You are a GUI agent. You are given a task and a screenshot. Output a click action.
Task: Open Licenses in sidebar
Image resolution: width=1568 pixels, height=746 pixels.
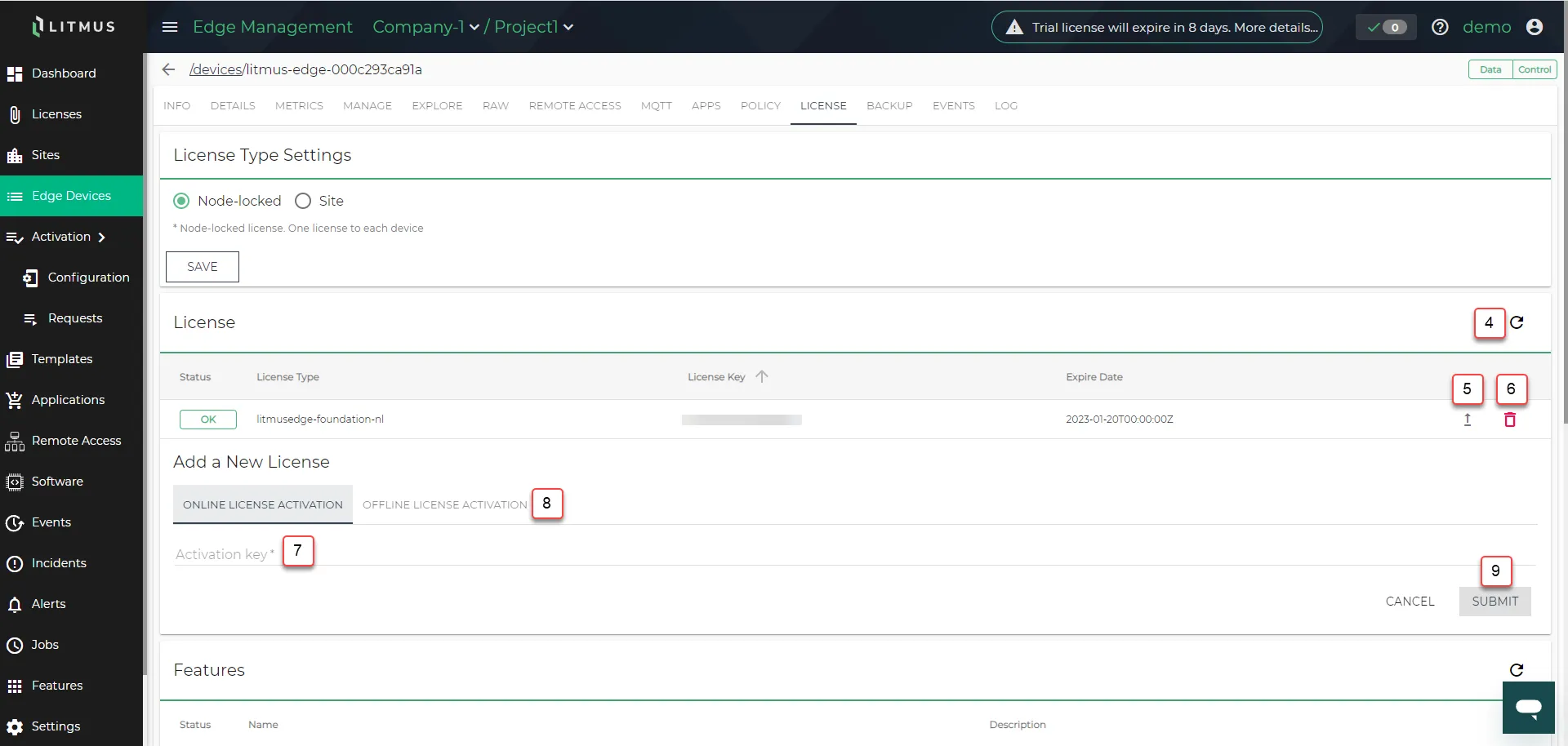(x=71, y=114)
